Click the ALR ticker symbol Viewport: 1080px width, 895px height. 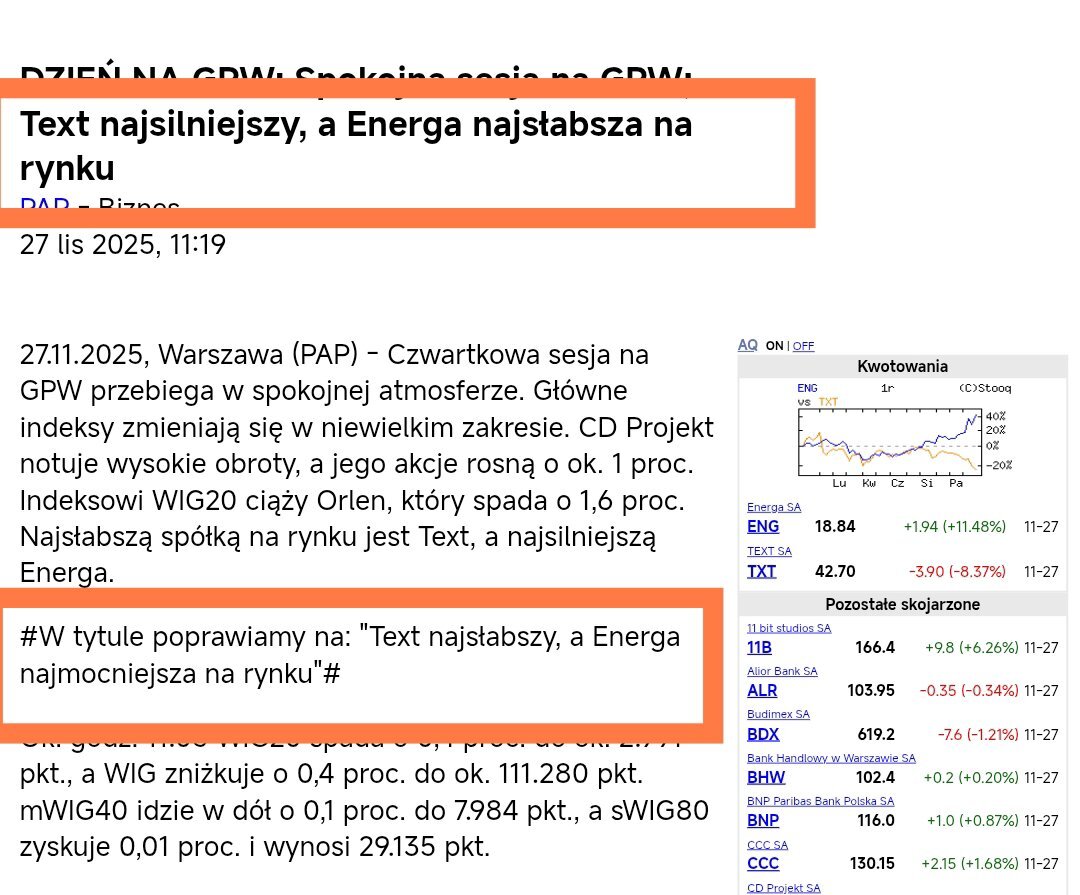(x=762, y=690)
